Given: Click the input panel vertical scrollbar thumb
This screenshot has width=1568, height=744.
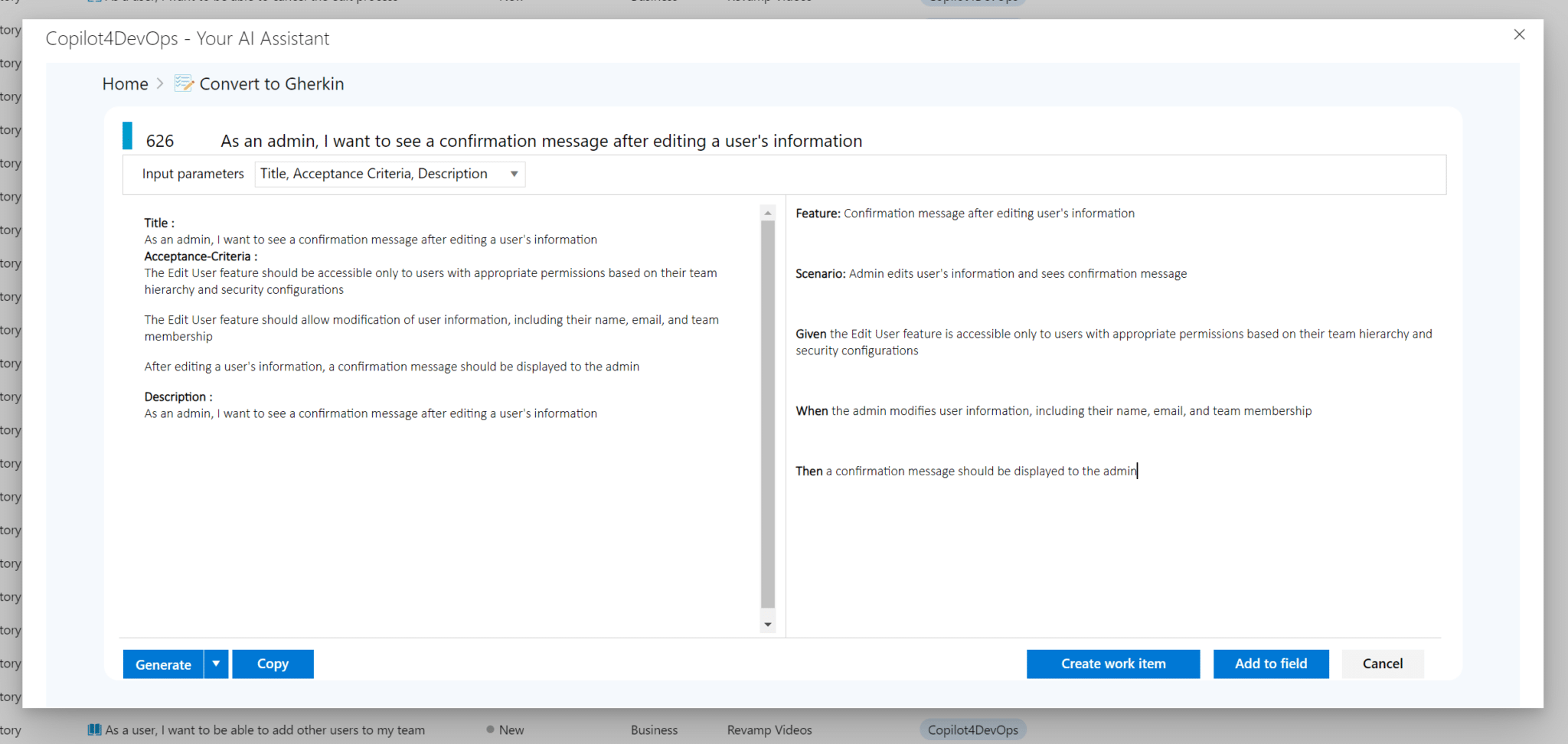Looking at the screenshot, I should tap(767, 413).
